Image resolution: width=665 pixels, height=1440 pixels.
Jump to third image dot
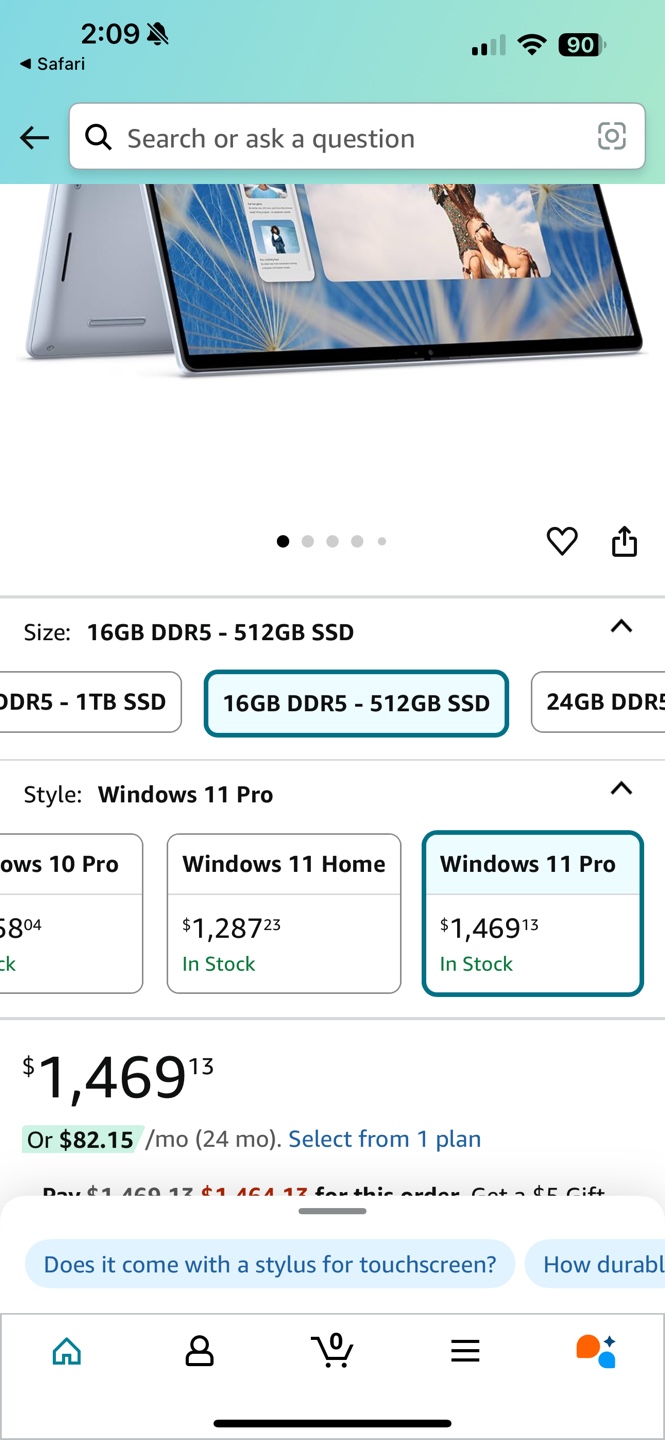tap(332, 541)
